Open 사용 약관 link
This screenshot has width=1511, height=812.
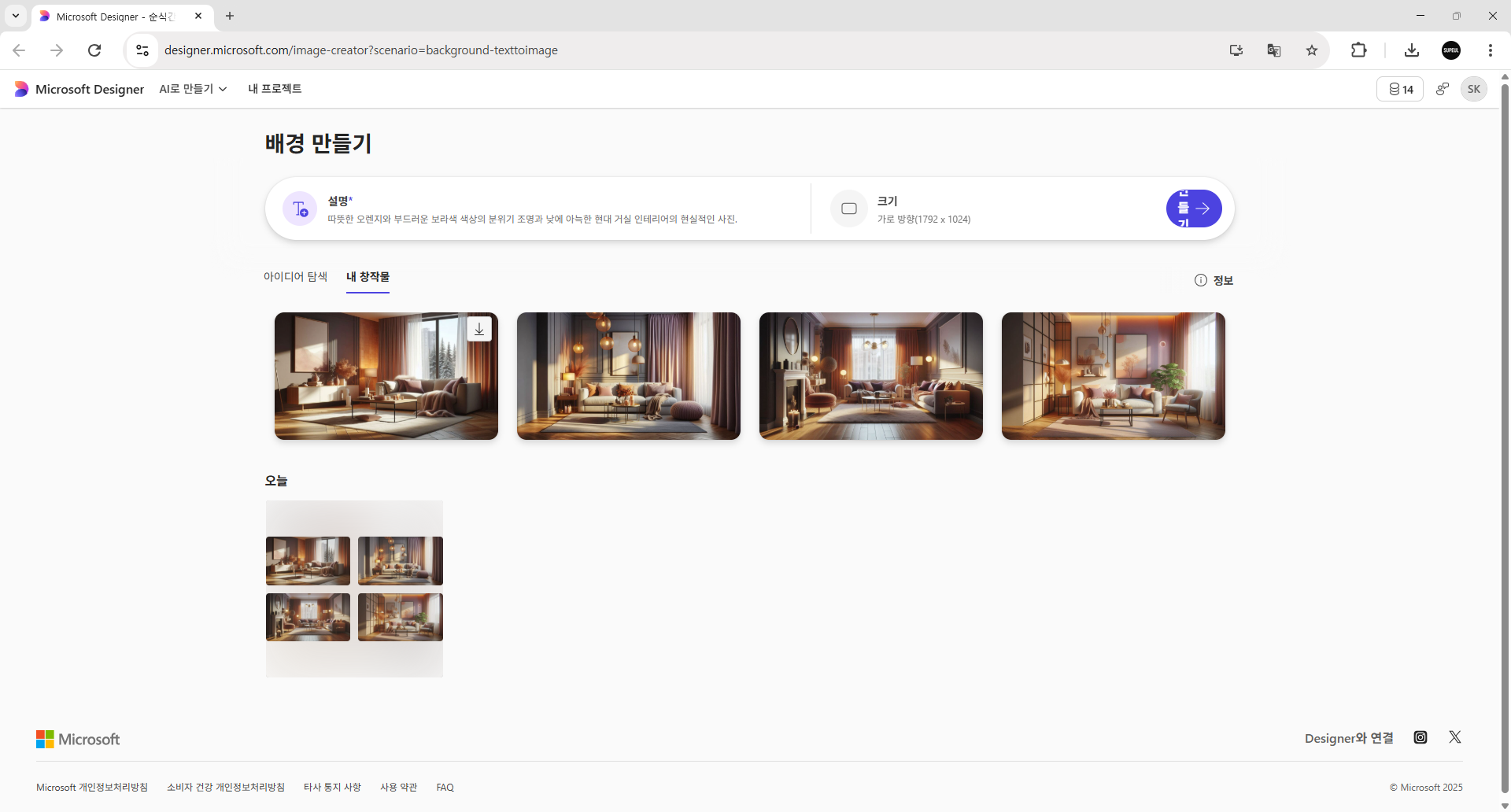[398, 787]
